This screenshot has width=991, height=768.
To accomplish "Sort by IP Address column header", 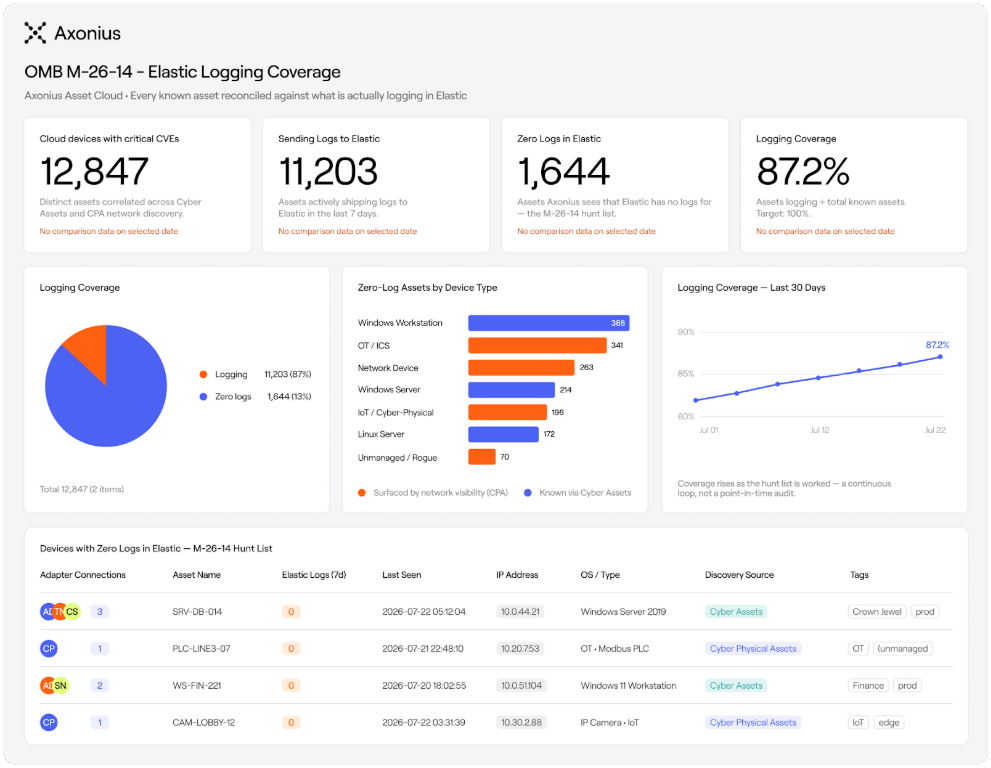I will tap(517, 575).
